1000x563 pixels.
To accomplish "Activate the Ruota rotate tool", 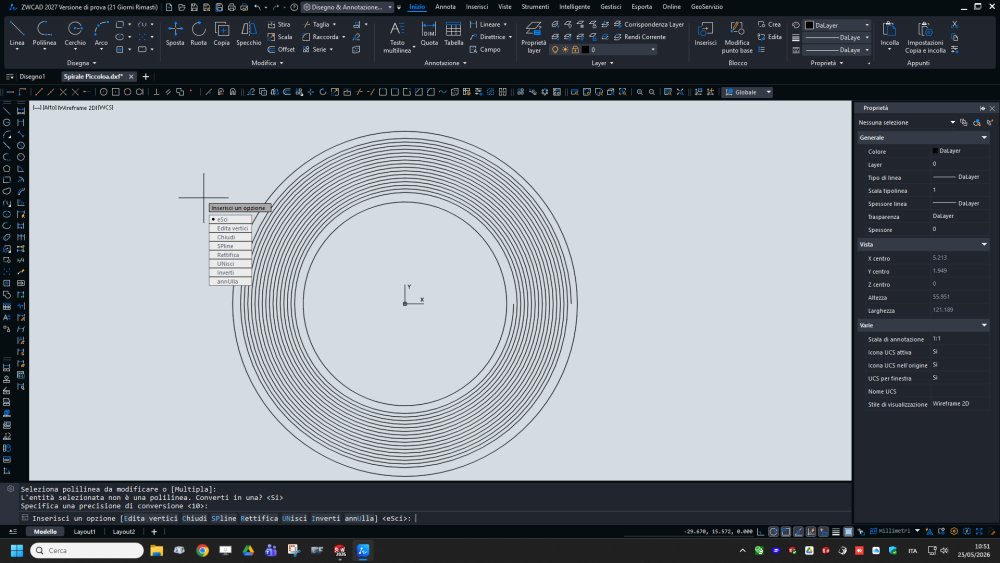I will pos(198,33).
